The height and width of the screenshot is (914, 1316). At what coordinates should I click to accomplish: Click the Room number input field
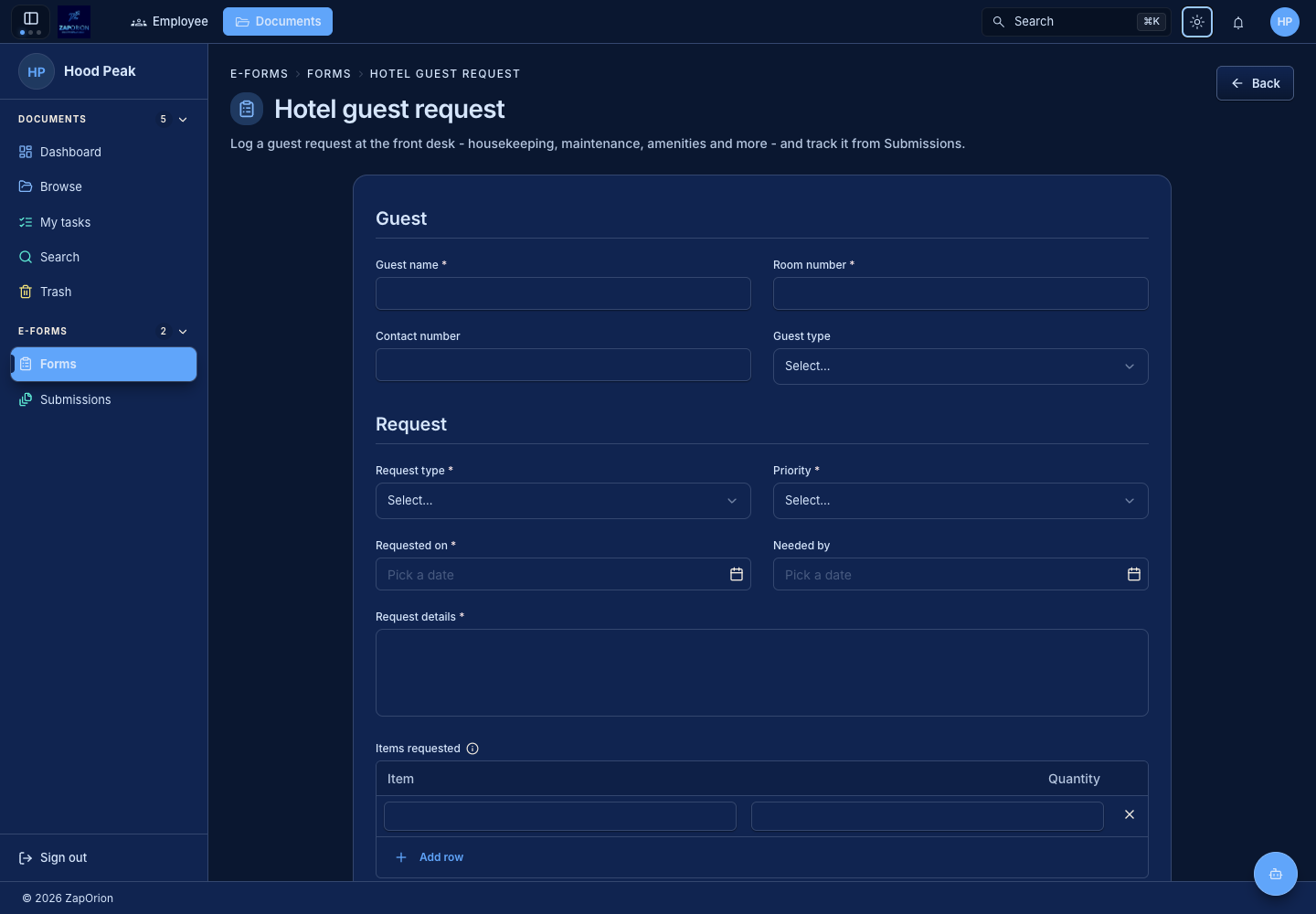point(960,293)
